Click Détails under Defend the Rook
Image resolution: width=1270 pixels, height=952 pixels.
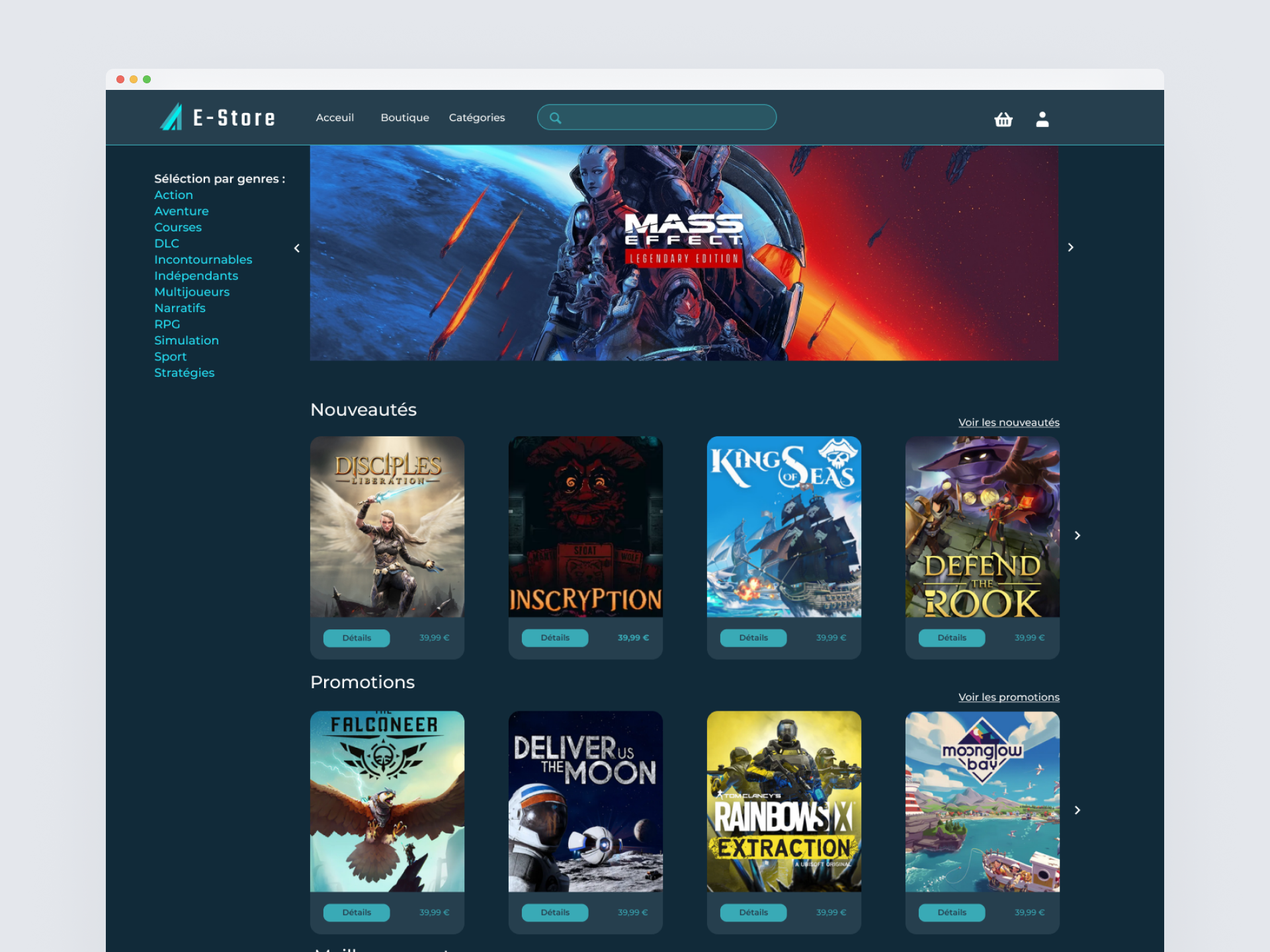(x=952, y=638)
